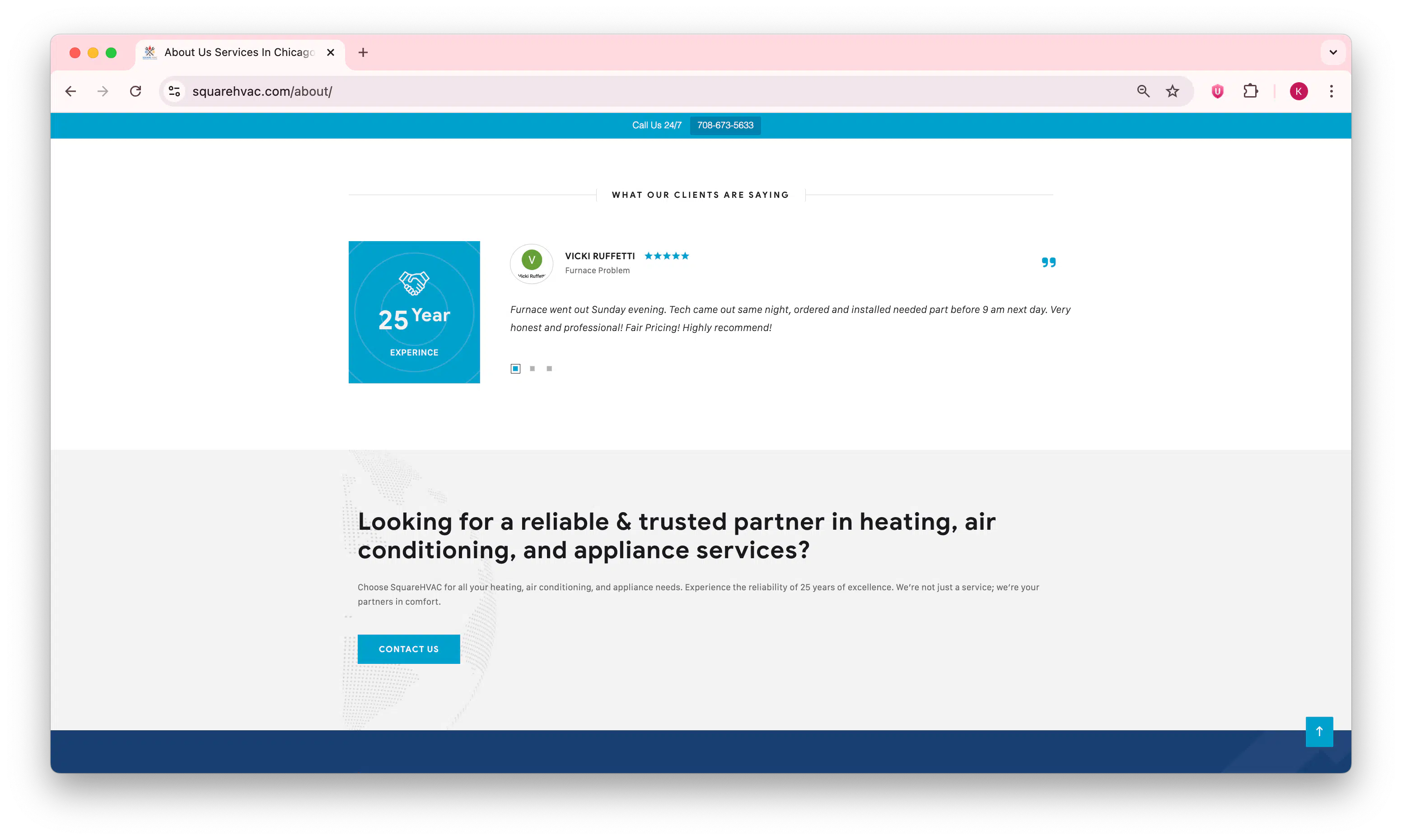This screenshot has height=840, width=1402.
Task: Switch to the third testimonial dot
Action: 549,369
